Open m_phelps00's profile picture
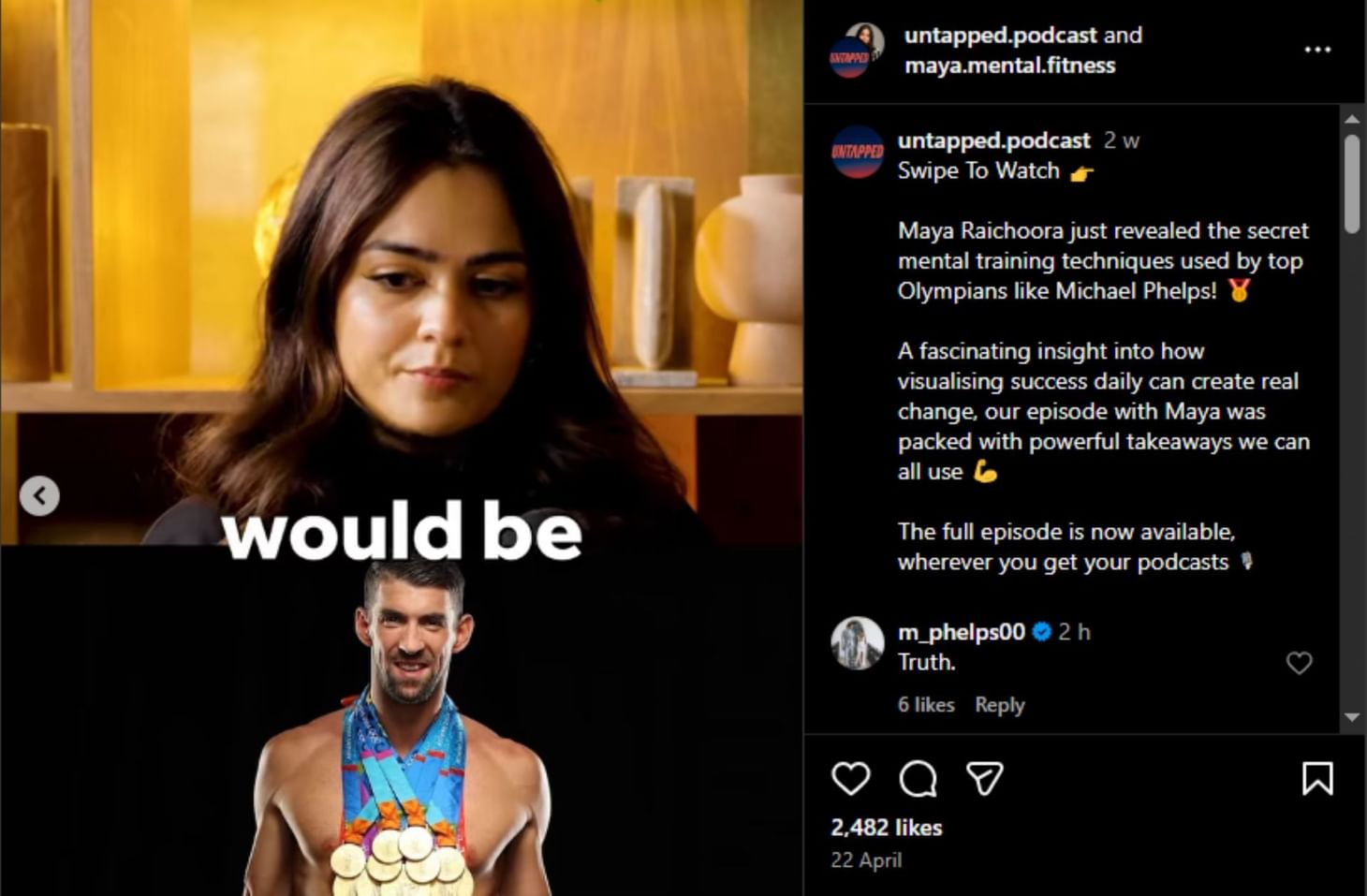 click(x=857, y=643)
